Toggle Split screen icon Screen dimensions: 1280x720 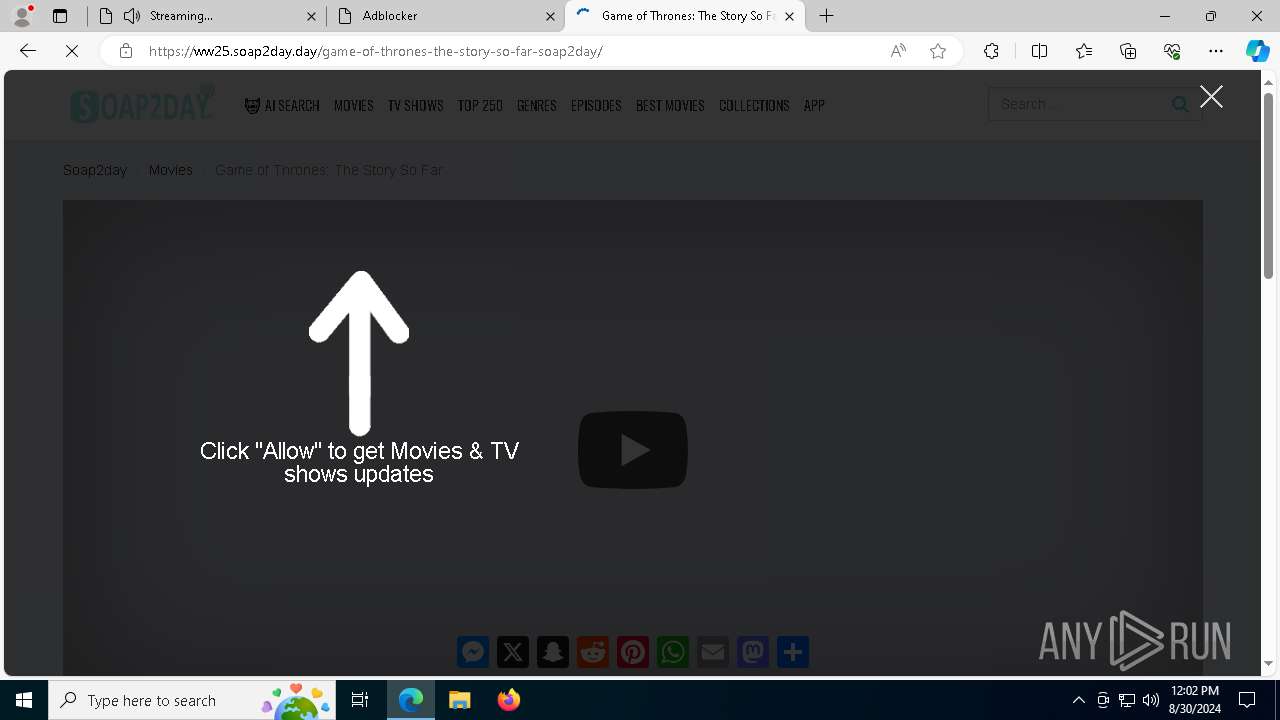pos(1039,51)
